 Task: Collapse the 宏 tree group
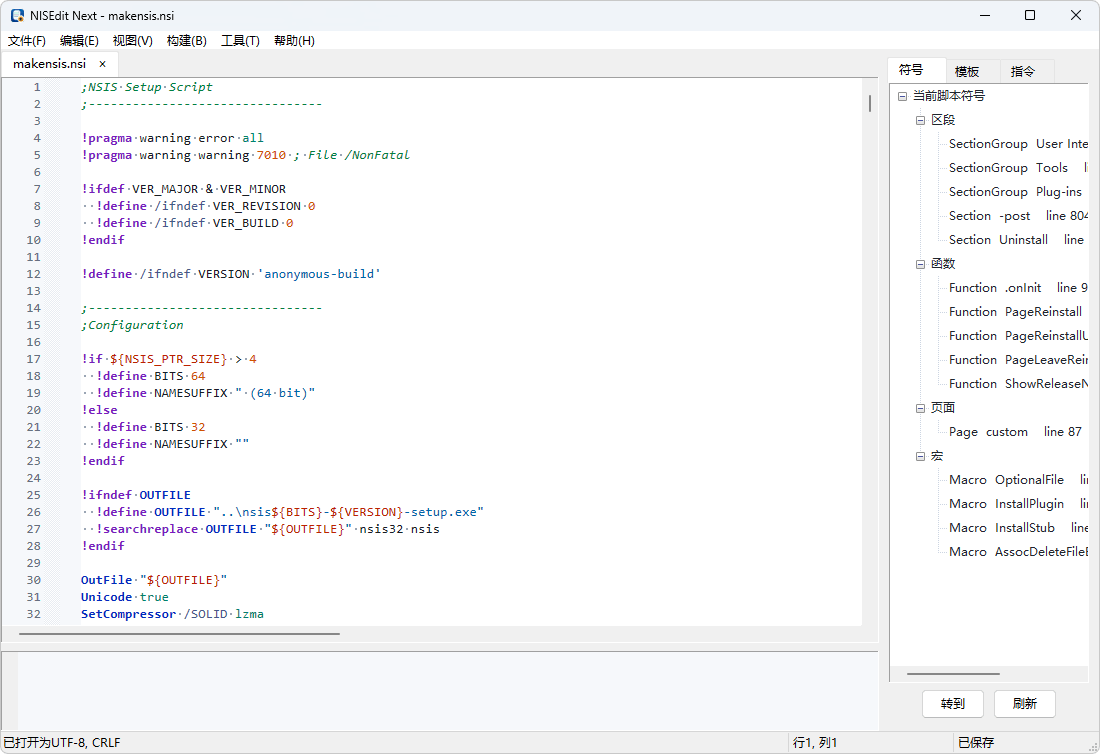click(920, 456)
